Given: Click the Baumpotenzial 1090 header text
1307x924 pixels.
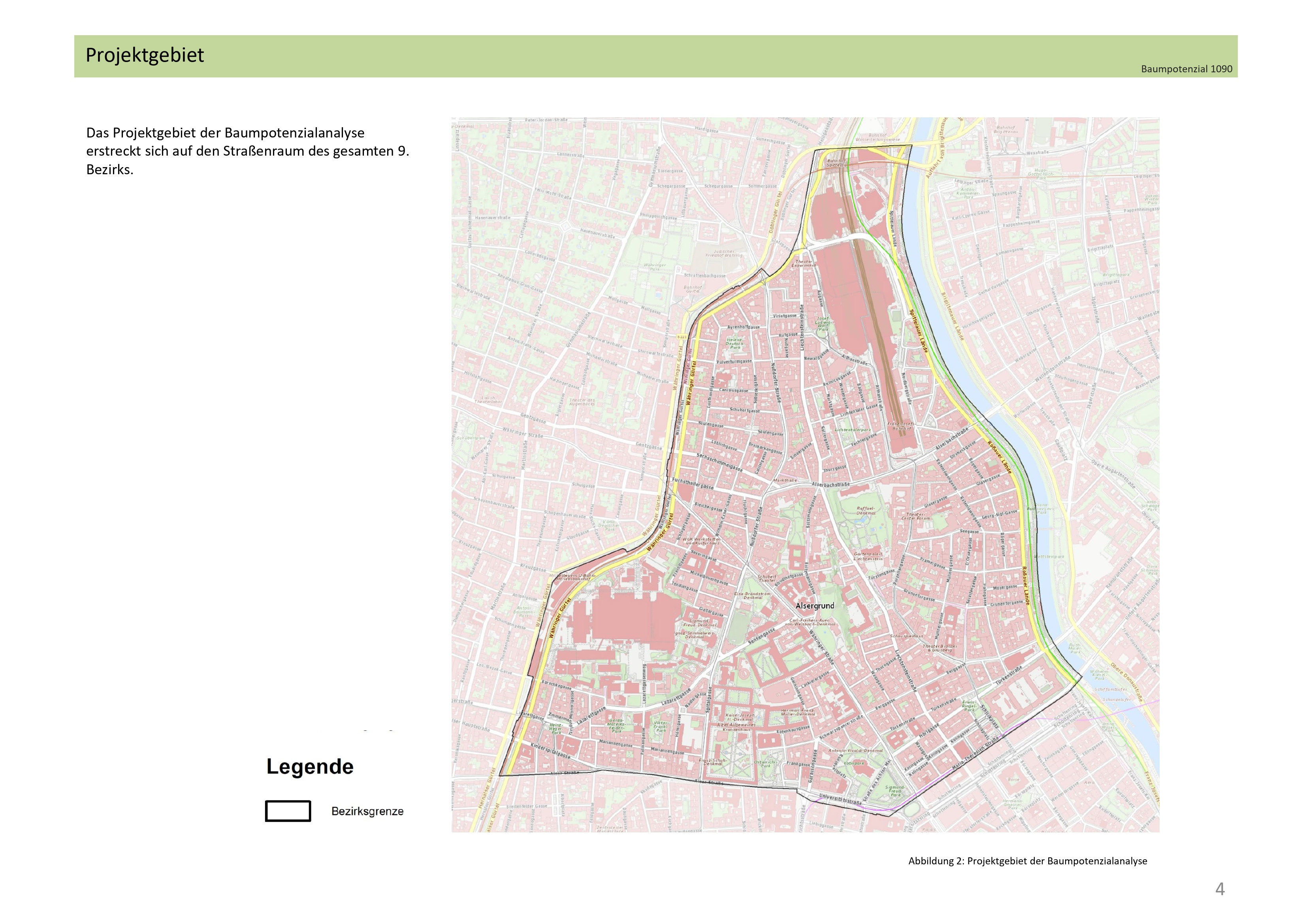Looking at the screenshot, I should tap(1186, 69).
